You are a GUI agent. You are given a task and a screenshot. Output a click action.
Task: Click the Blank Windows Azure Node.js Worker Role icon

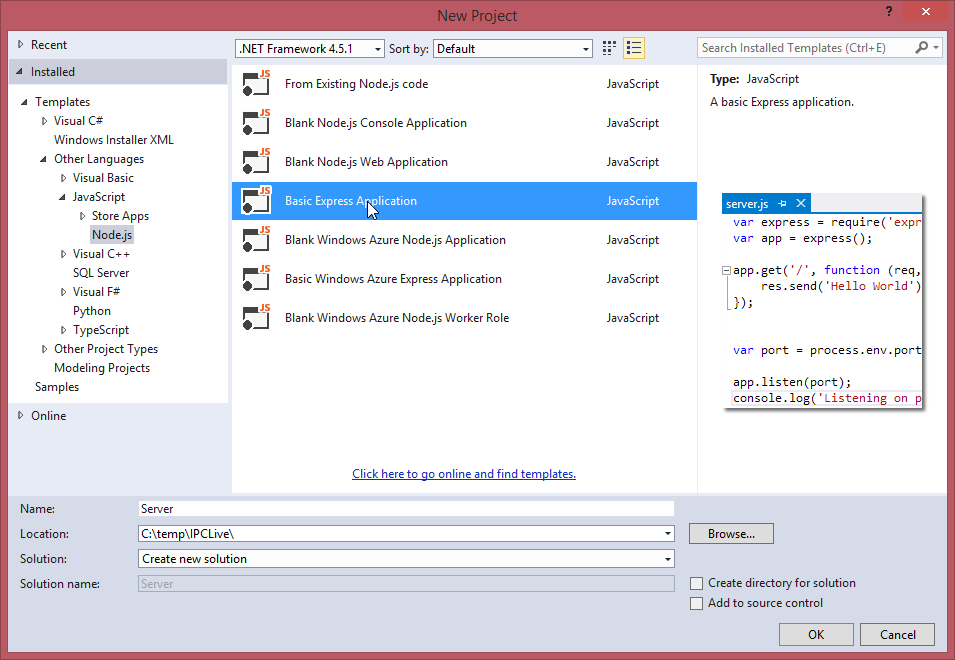click(255, 318)
